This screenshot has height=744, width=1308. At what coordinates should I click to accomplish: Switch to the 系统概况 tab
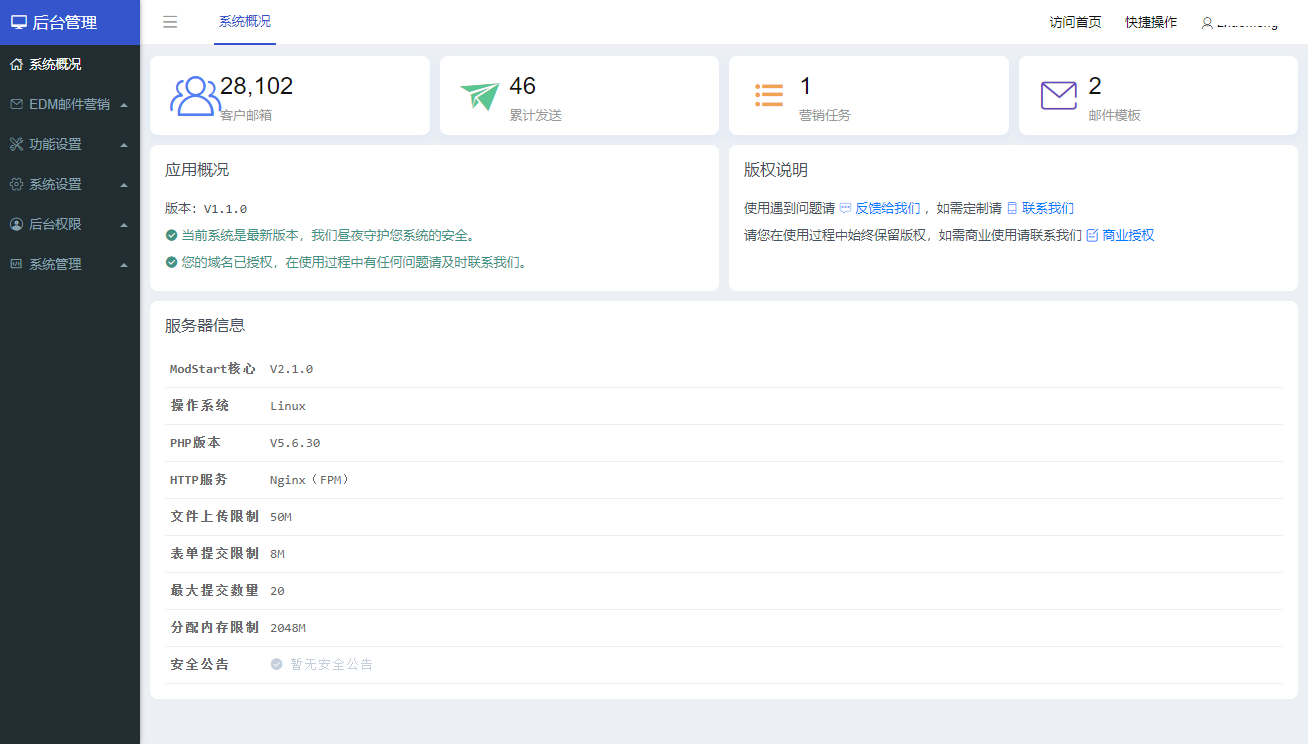244,21
